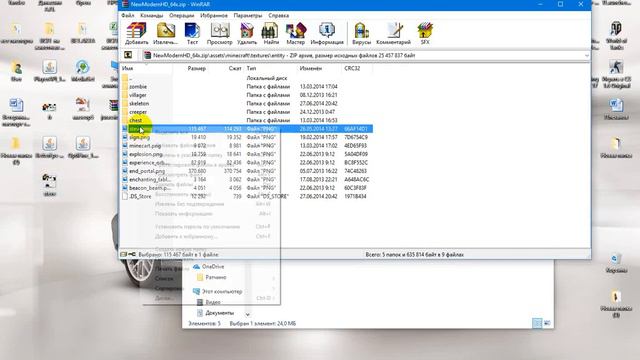Open the Найти (Find) binoculars tool
This screenshot has height=360, width=640.
(x=271, y=33)
